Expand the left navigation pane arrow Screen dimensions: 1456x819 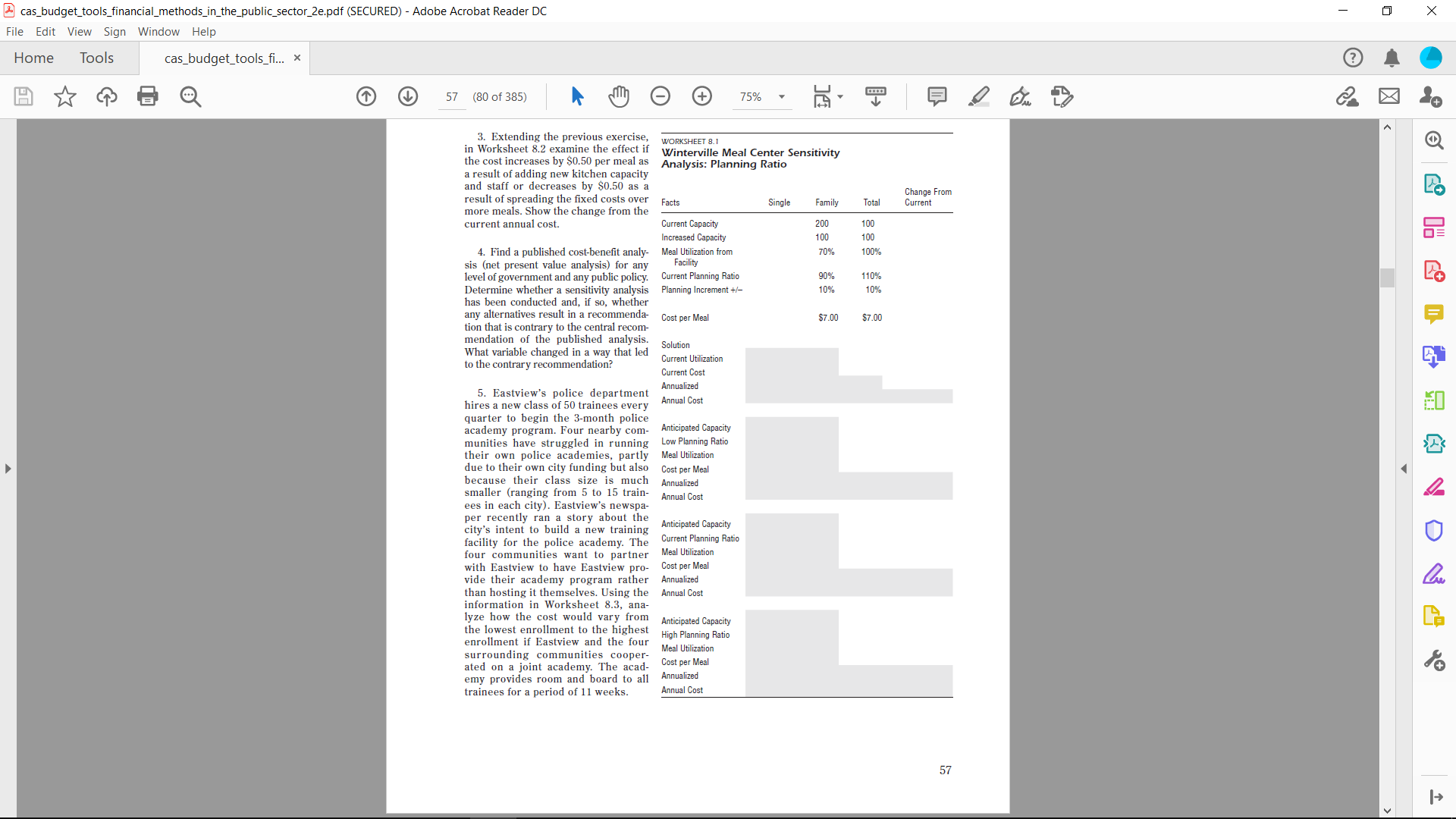8,469
